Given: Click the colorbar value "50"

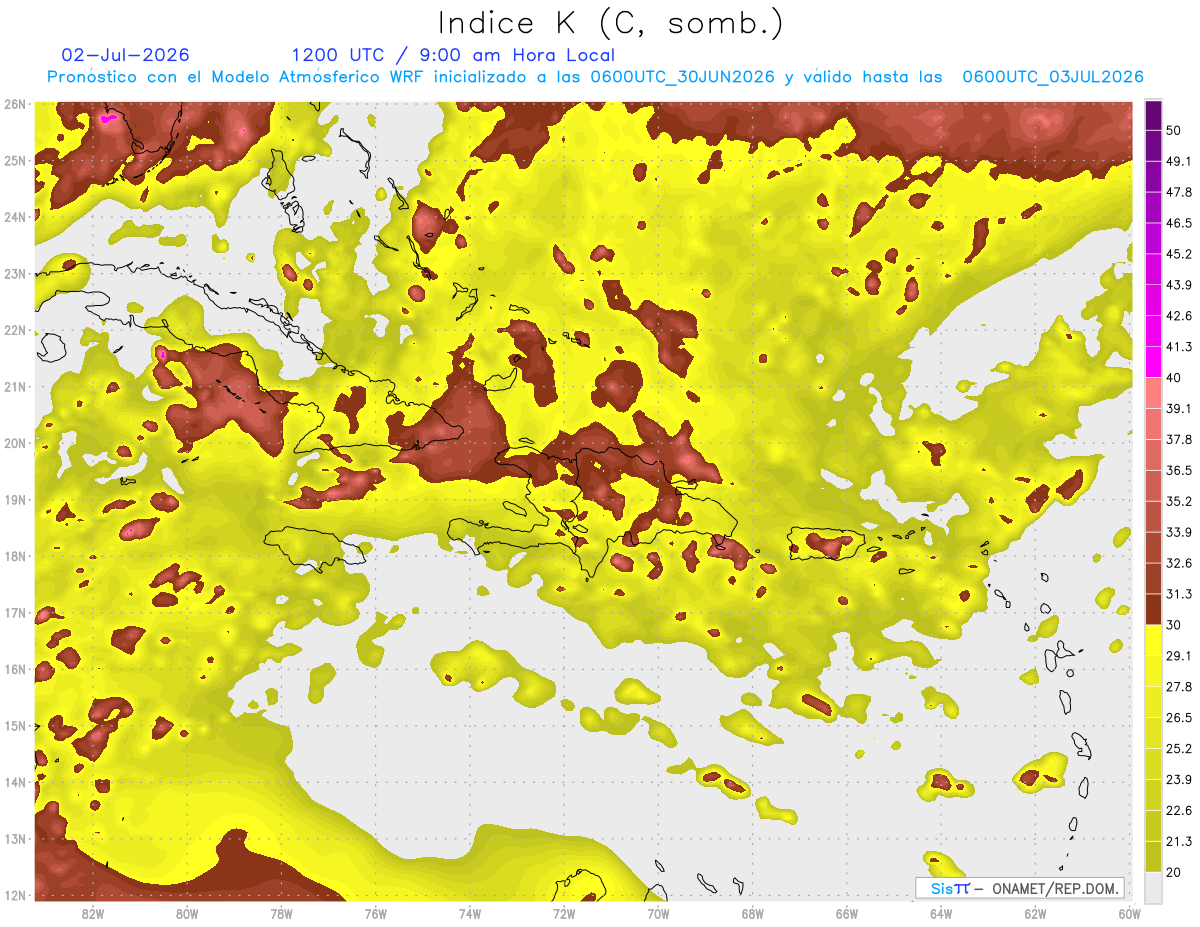Looking at the screenshot, I should point(1174,130).
